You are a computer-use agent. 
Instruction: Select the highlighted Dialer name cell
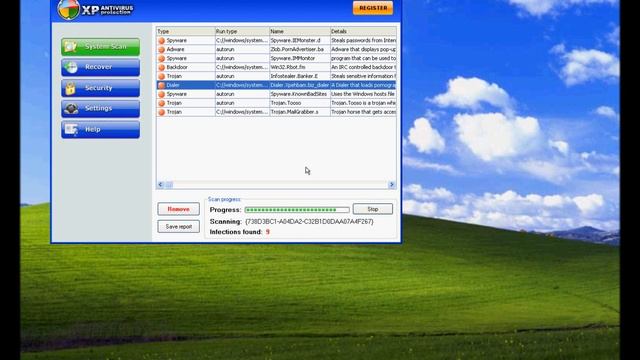pos(300,85)
